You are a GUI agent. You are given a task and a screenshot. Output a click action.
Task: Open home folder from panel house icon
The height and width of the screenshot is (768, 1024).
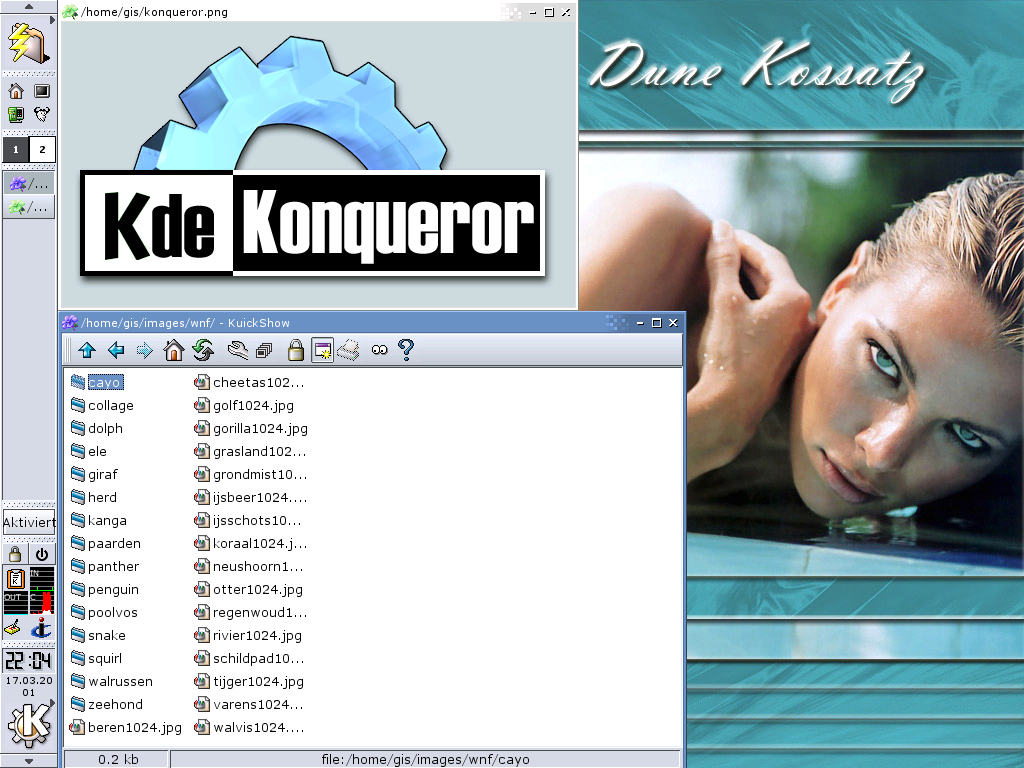[x=16, y=91]
